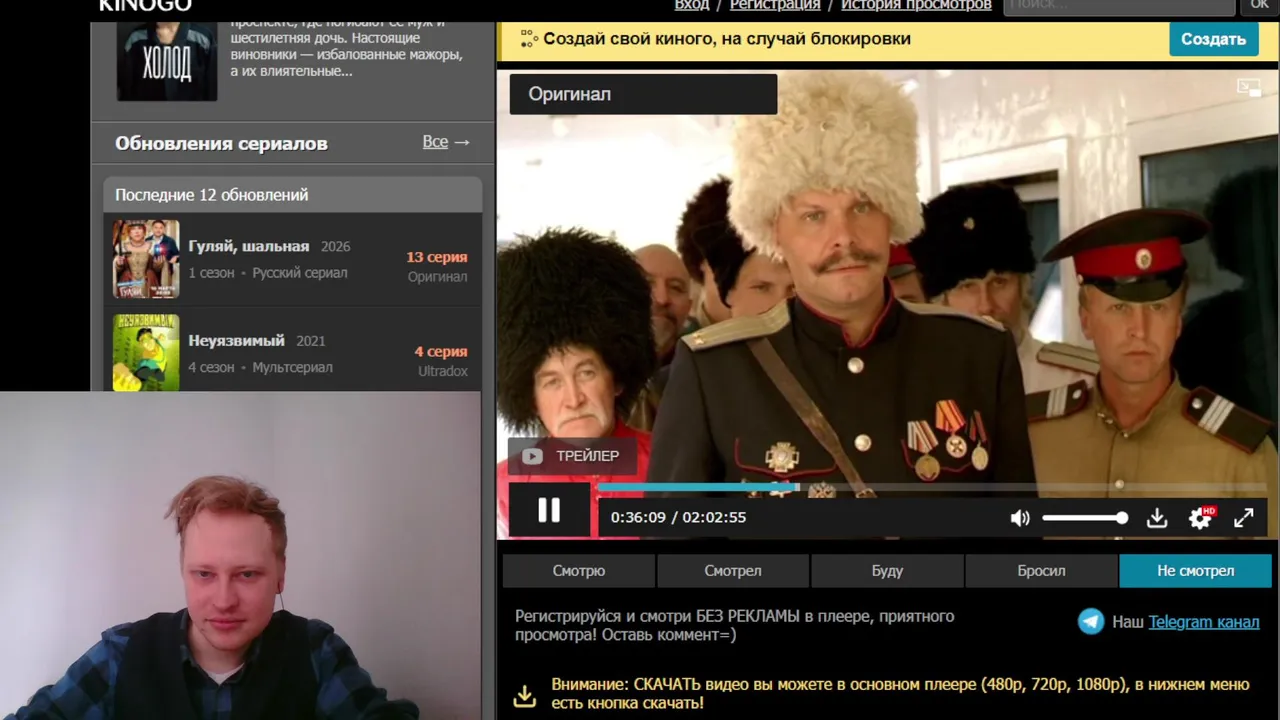Click the Обновления сериалов heading
Image resolution: width=1280 pixels, height=720 pixels.
point(221,143)
